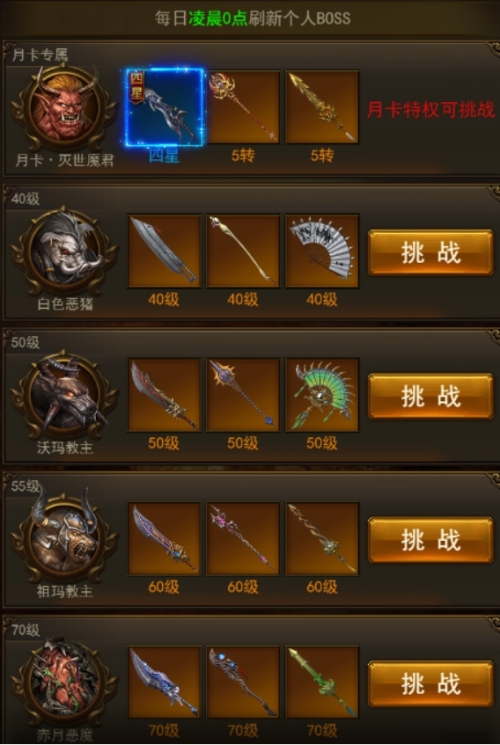View the white paper fan 40级 reward
Viewport: 500px width, 745px height.
(x=322, y=251)
